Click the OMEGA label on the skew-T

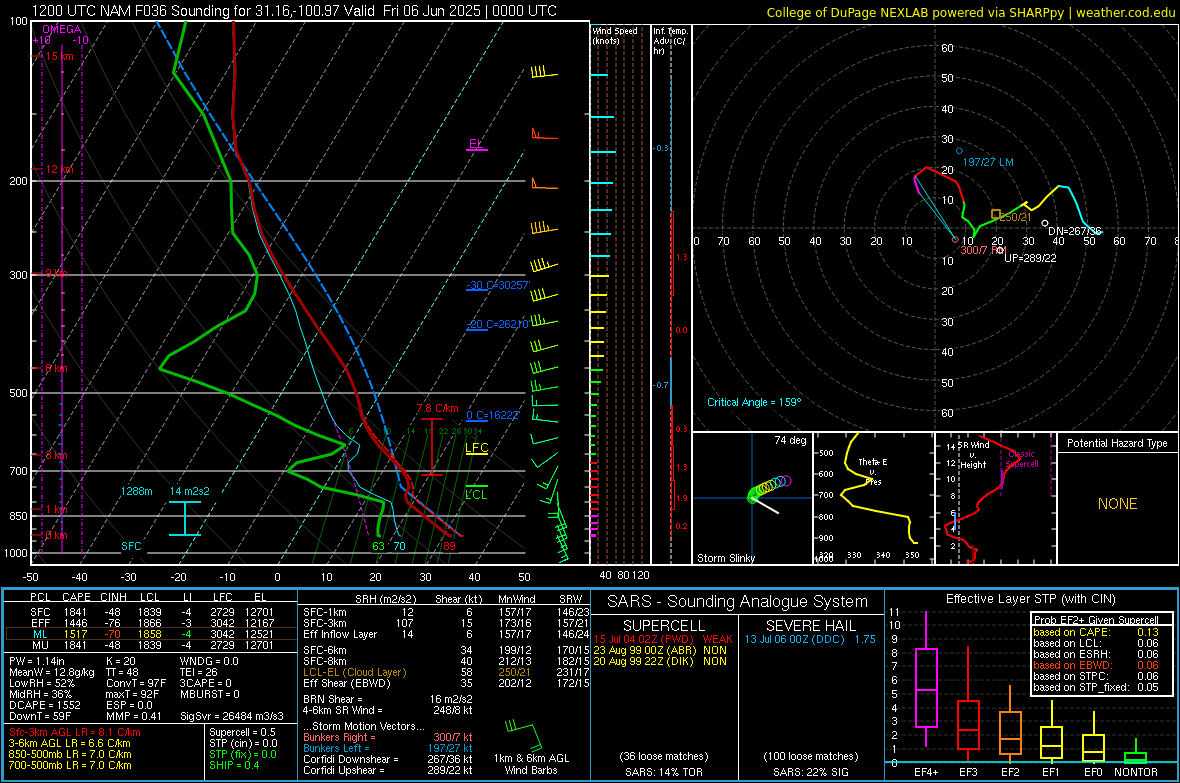[x=61, y=29]
